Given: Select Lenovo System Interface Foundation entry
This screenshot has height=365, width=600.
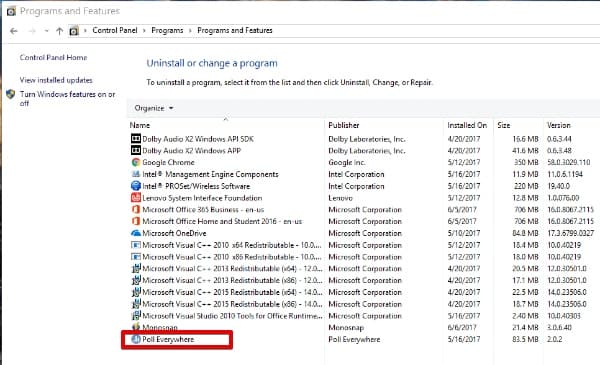Looking at the screenshot, I should click(x=202, y=198).
